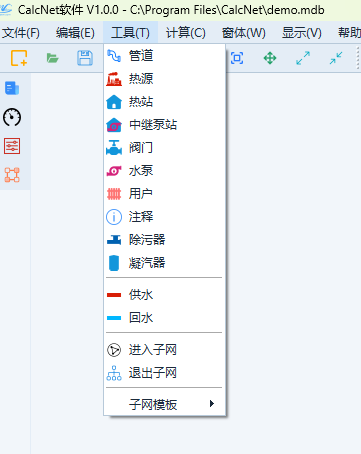Open the orange network nodes sidebar icon

click(x=12, y=175)
